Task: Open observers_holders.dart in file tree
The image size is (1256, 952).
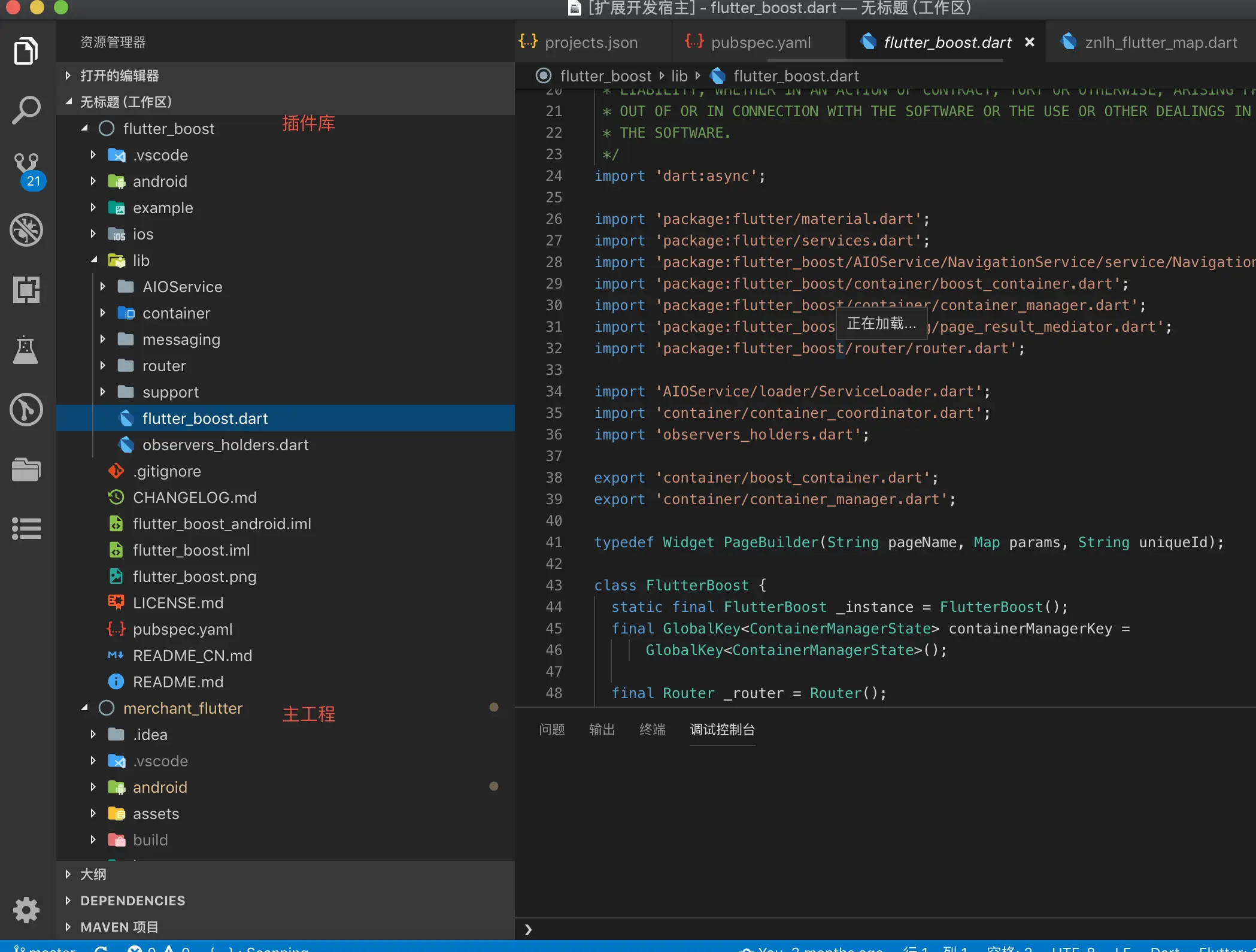Action: 225,445
